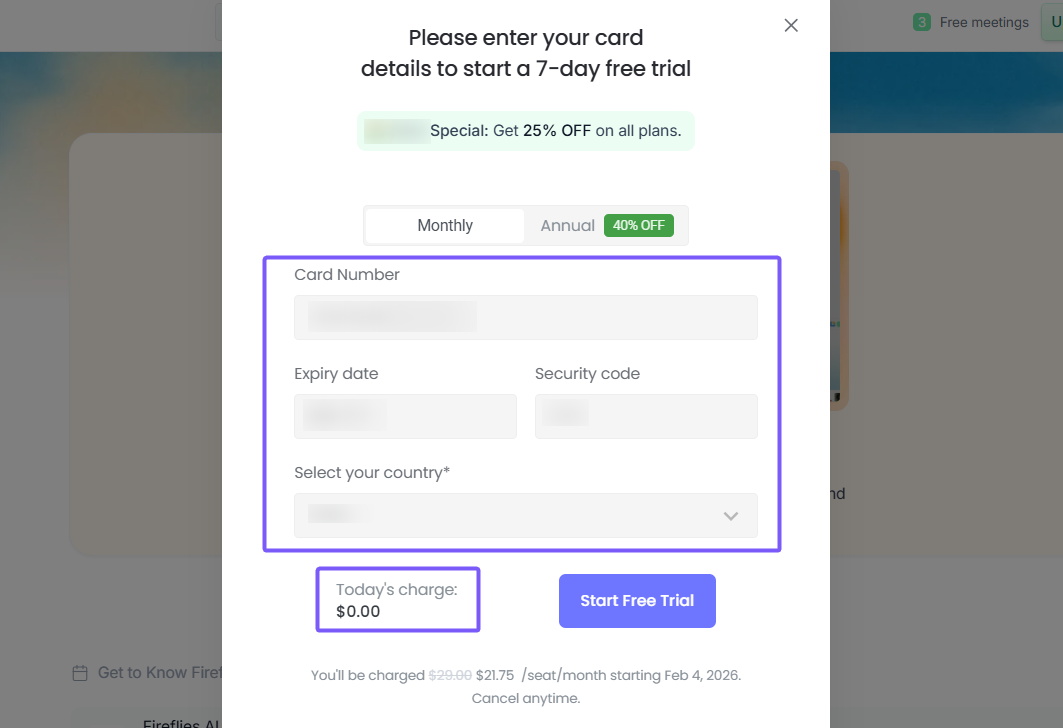Screen dimensions: 1063x728
Task: Click the struck-through $29.00 price
Action: point(450,676)
